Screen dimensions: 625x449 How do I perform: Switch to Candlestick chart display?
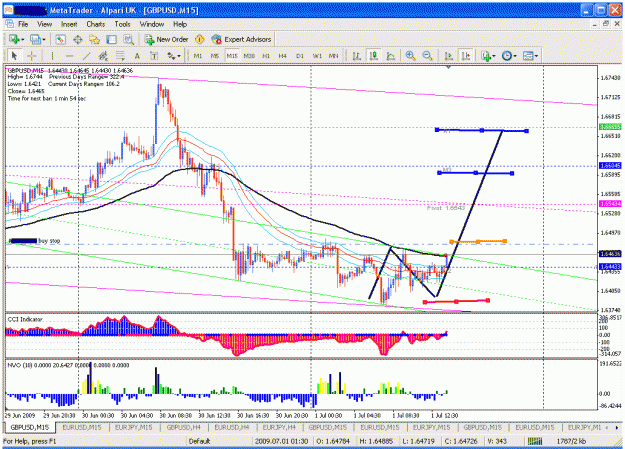374,56
